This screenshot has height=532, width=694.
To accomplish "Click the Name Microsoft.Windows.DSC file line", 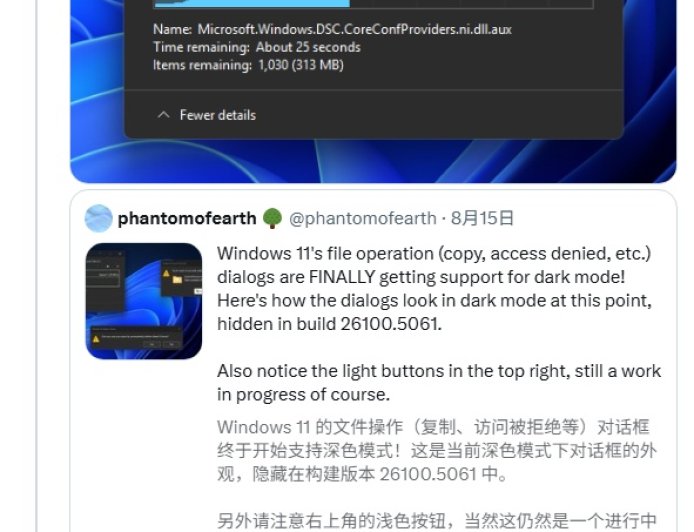I will (332, 29).
